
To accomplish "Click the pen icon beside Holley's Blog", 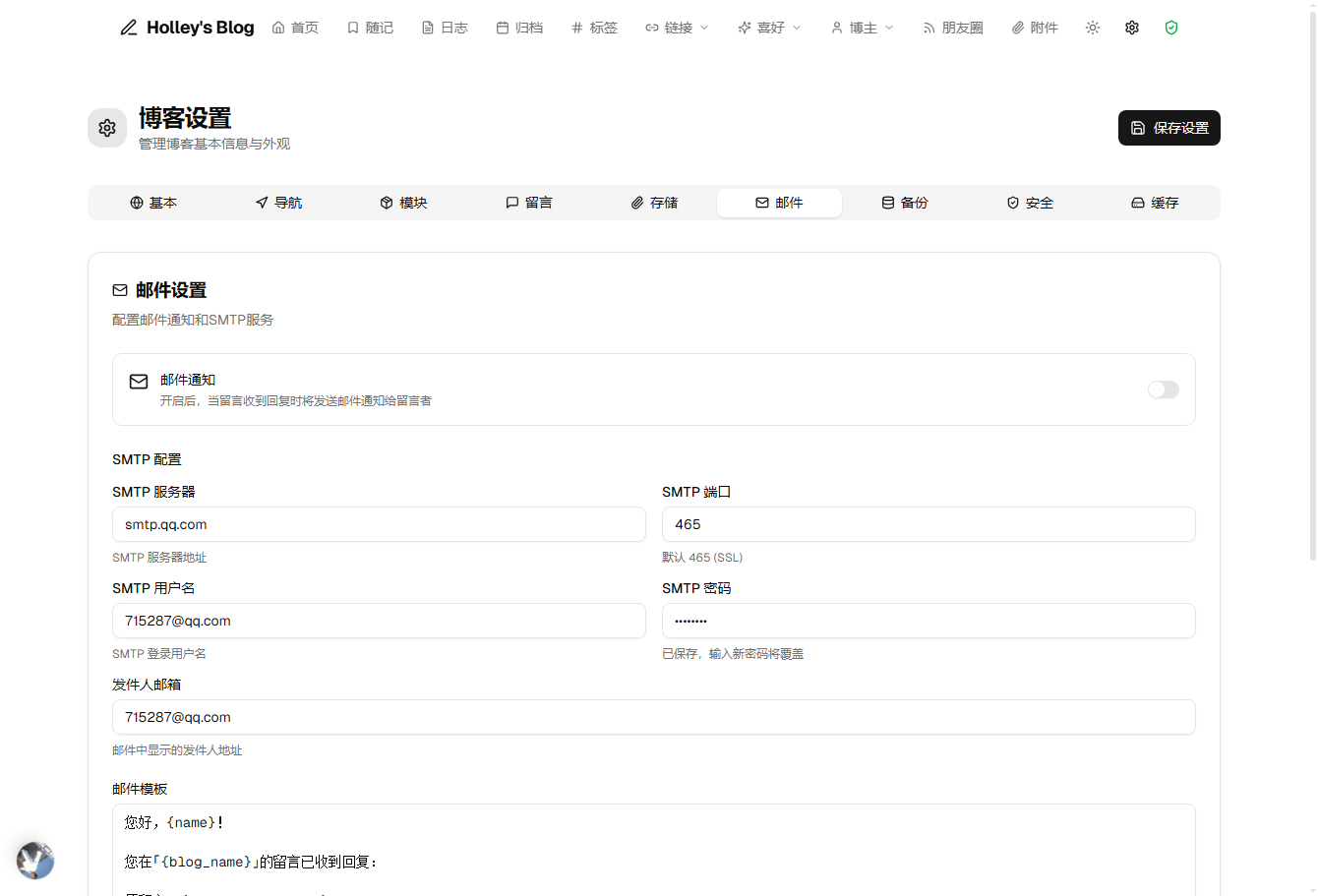I will pos(129,28).
